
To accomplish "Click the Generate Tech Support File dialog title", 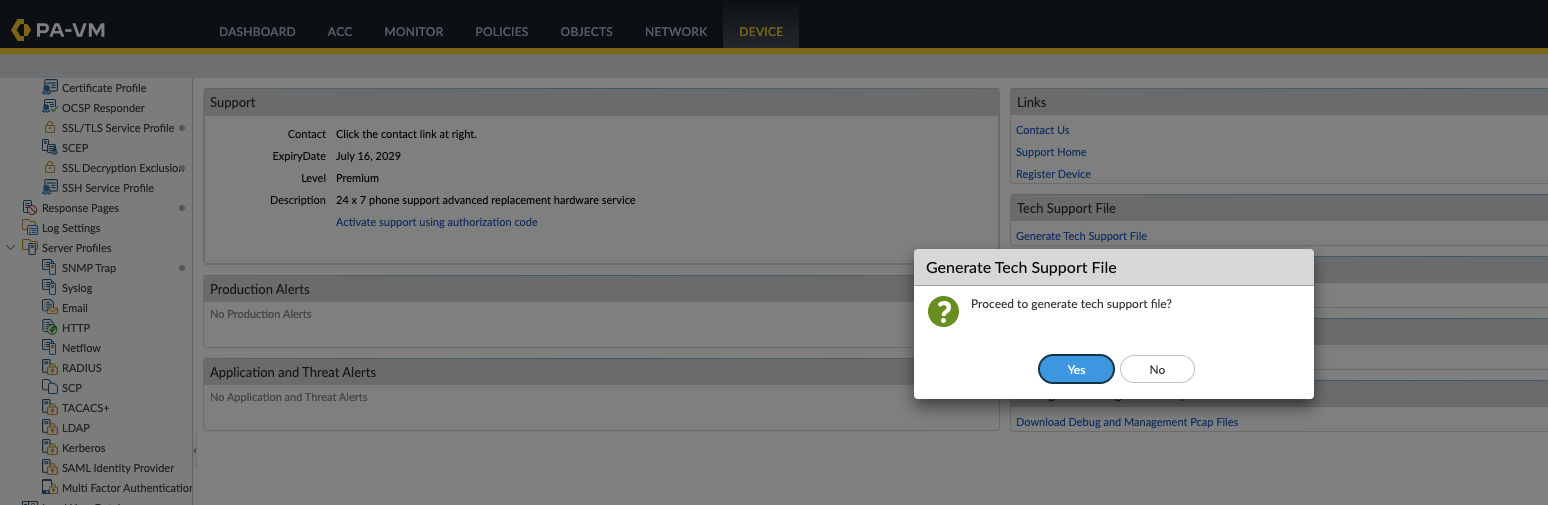I will coord(1021,268).
